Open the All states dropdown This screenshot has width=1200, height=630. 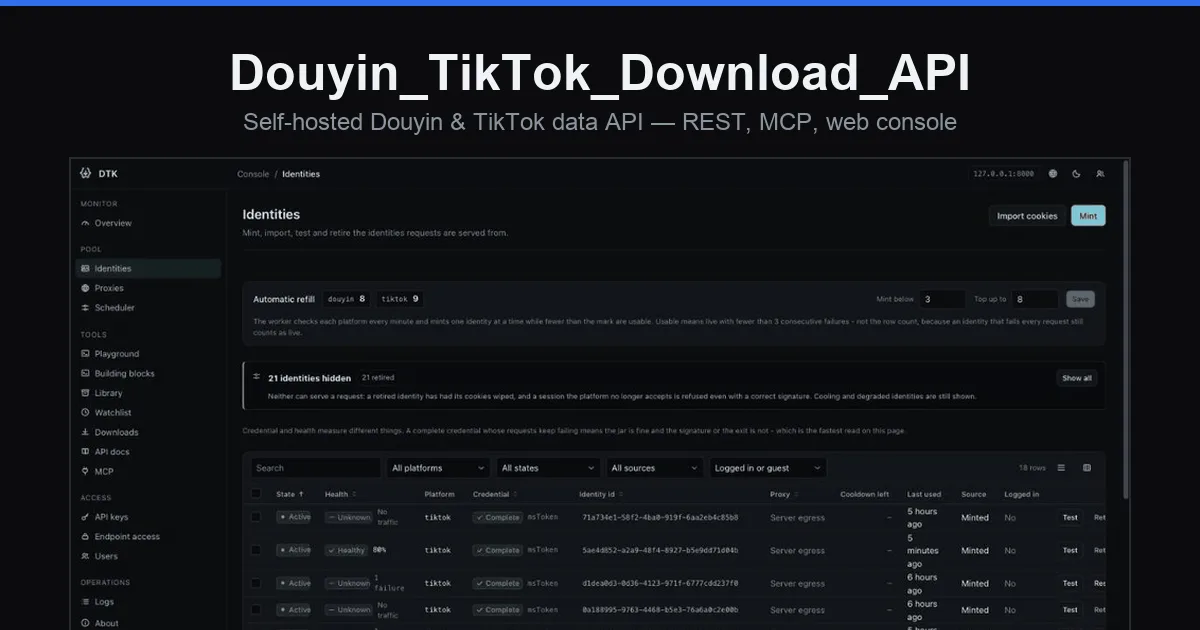point(547,468)
